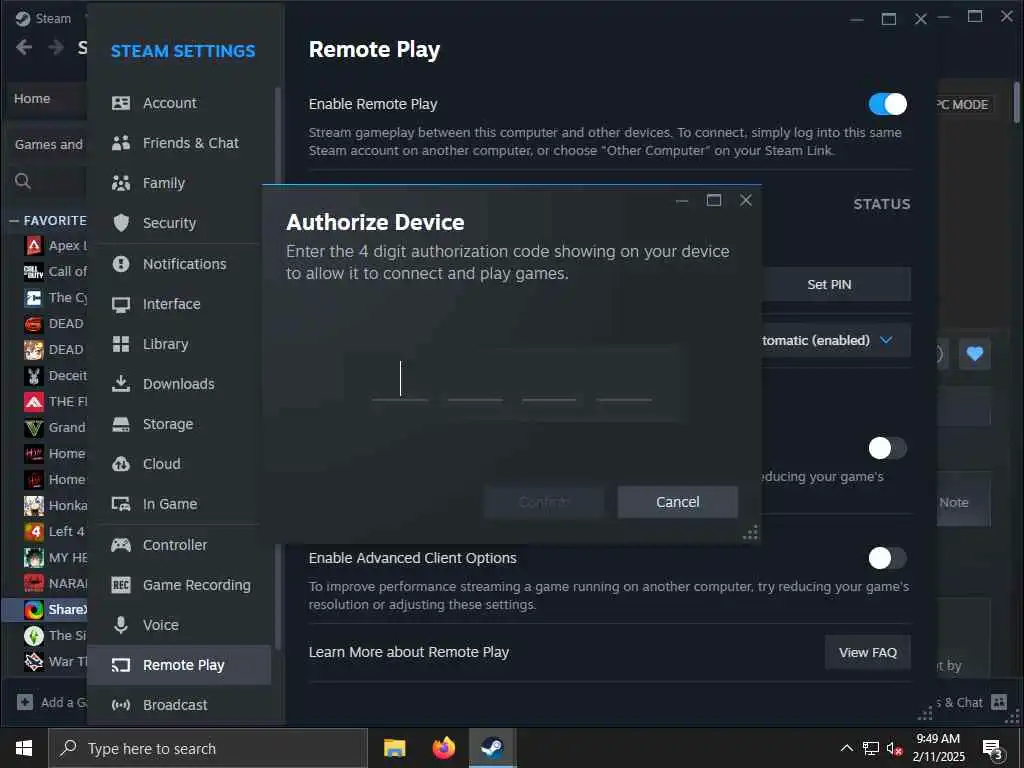The height and width of the screenshot is (768, 1024).
Task: Click the Steam back navigation arrow
Action: [24, 47]
